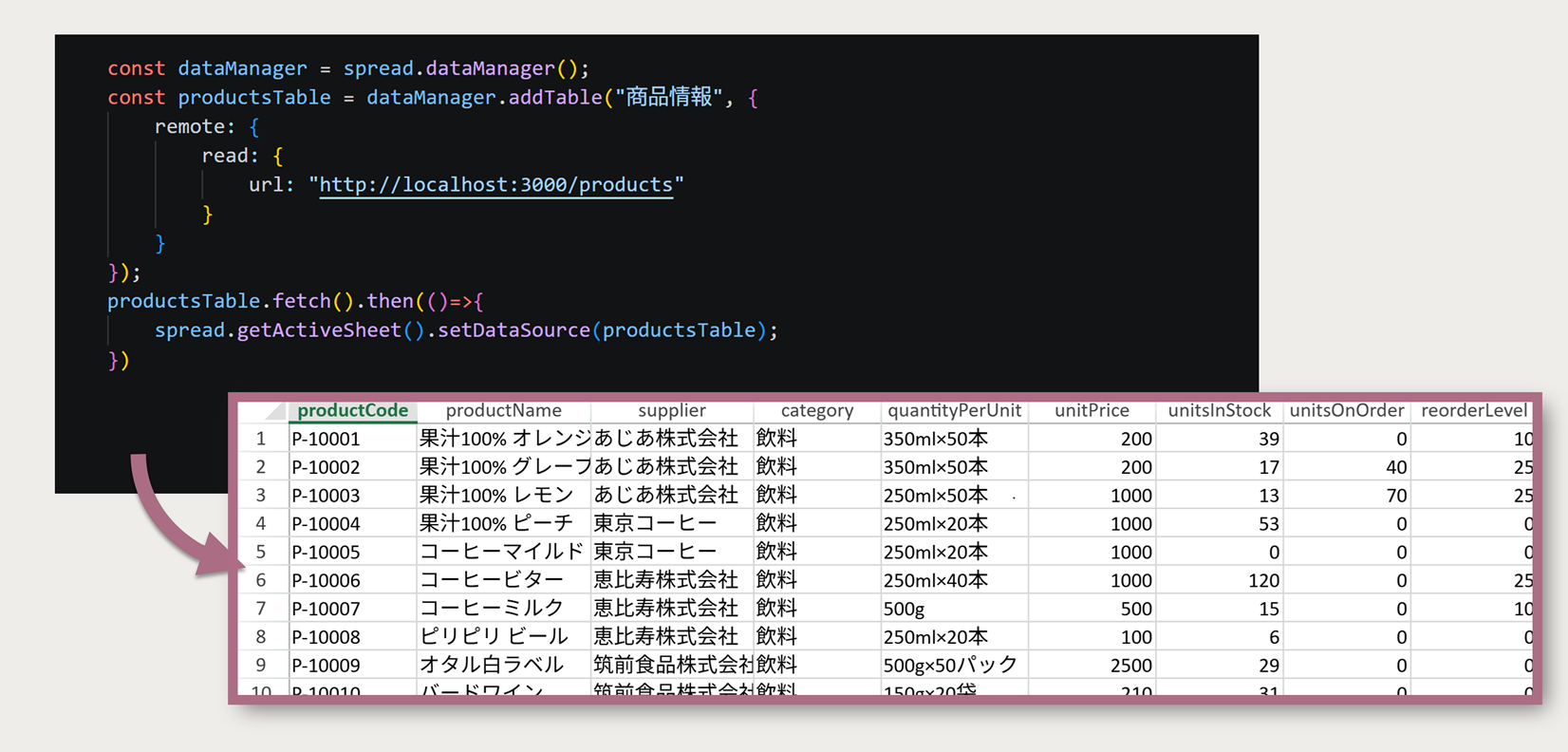Select the unitsInStock column header

tap(1219, 410)
